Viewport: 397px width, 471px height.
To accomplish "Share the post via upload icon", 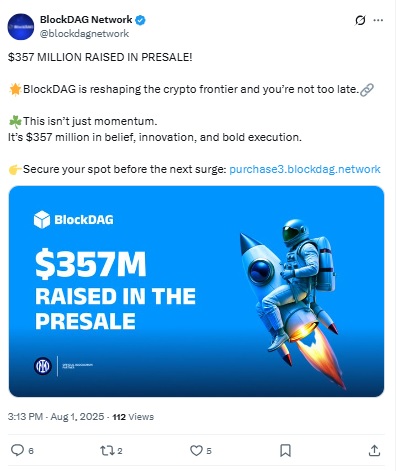I will pyautogui.click(x=374, y=450).
